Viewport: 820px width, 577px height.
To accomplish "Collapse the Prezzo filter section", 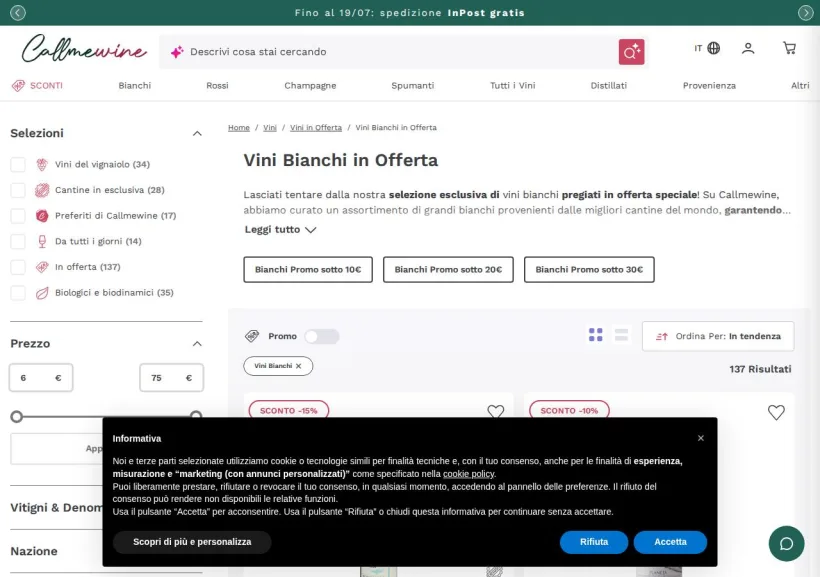I will pos(197,344).
